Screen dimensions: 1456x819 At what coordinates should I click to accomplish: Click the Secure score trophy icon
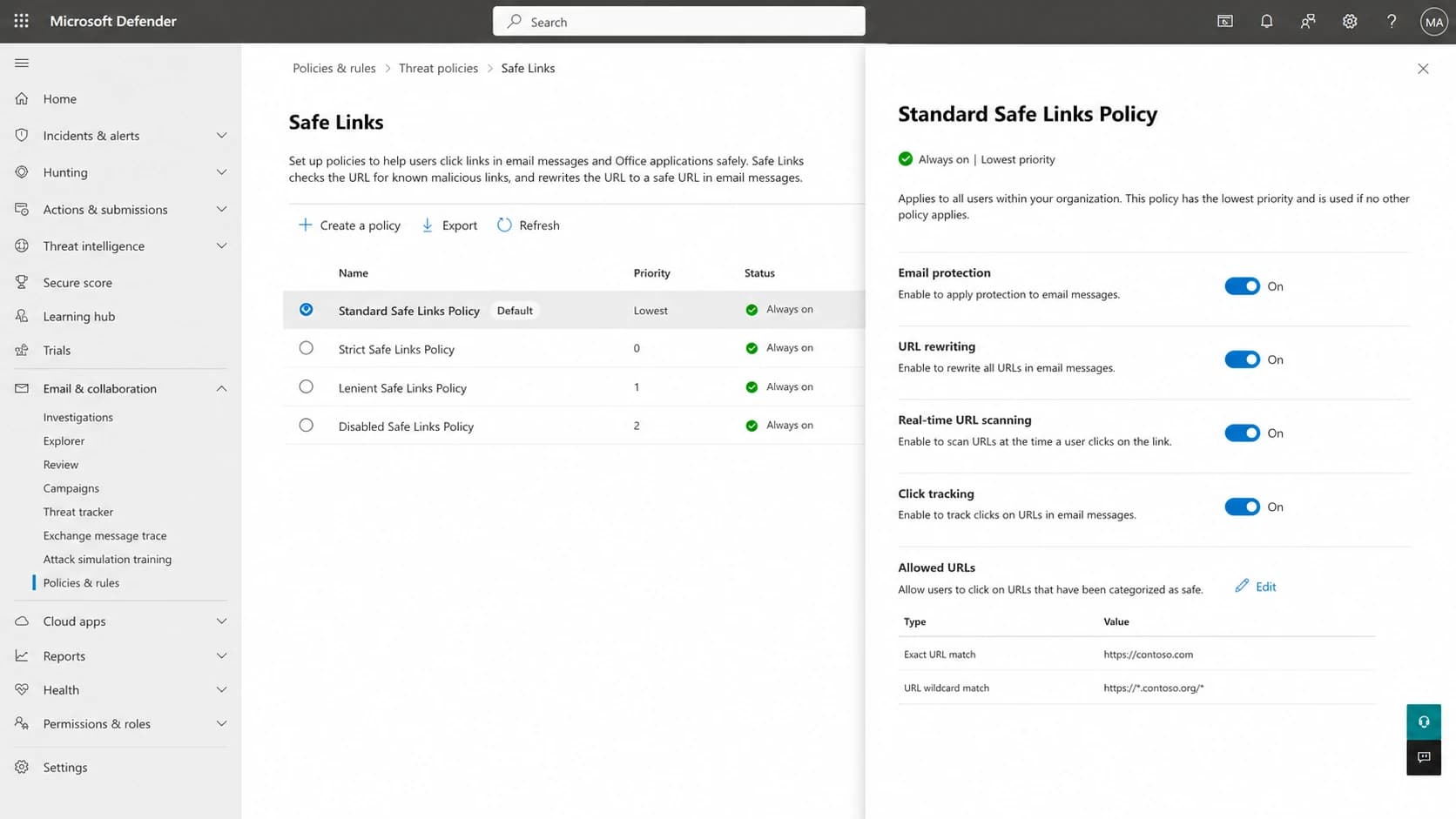[x=22, y=282]
